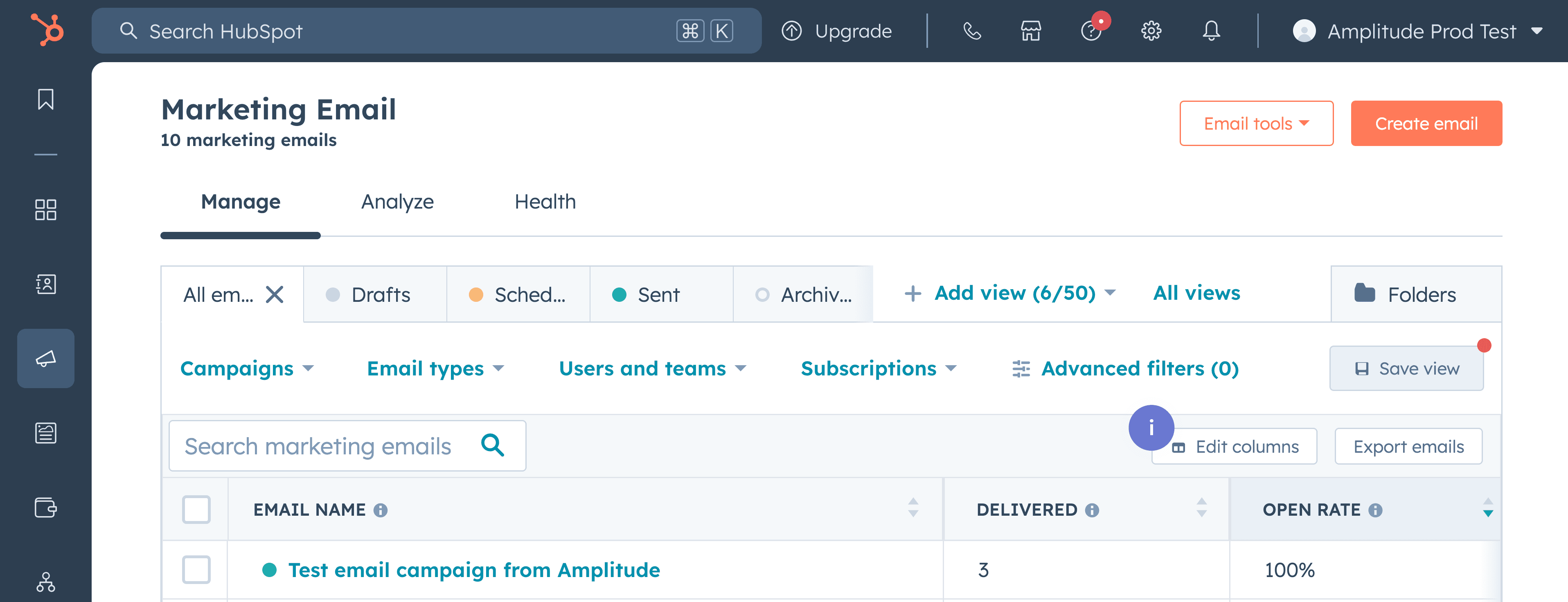Viewport: 1568px width, 602px height.
Task: Switch to the Analyze tab
Action: [397, 201]
